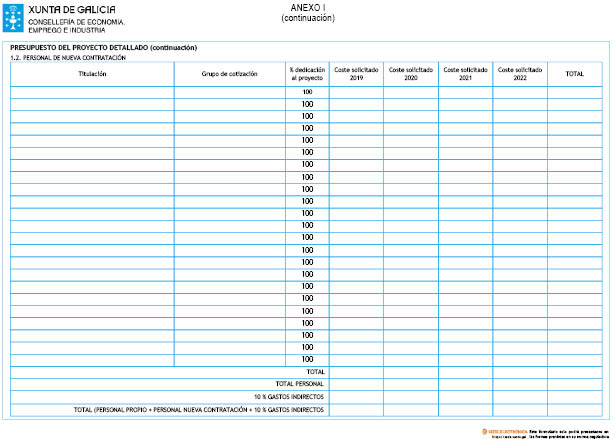
Task: Click 10 % GASTOS INDIRECTOS 2021 cell
Action: coord(464,397)
